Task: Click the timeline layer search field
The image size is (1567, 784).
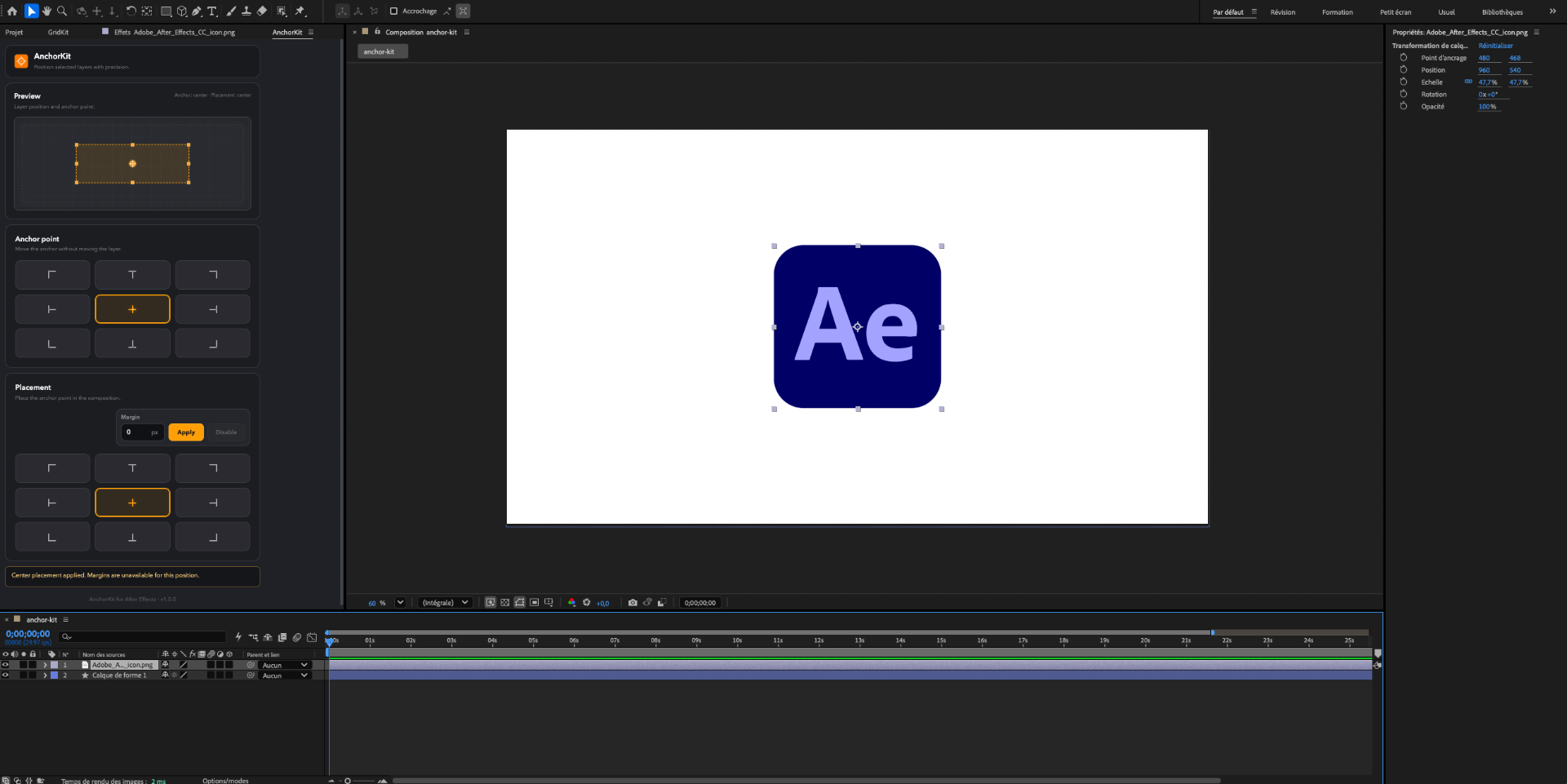Action: [x=143, y=637]
